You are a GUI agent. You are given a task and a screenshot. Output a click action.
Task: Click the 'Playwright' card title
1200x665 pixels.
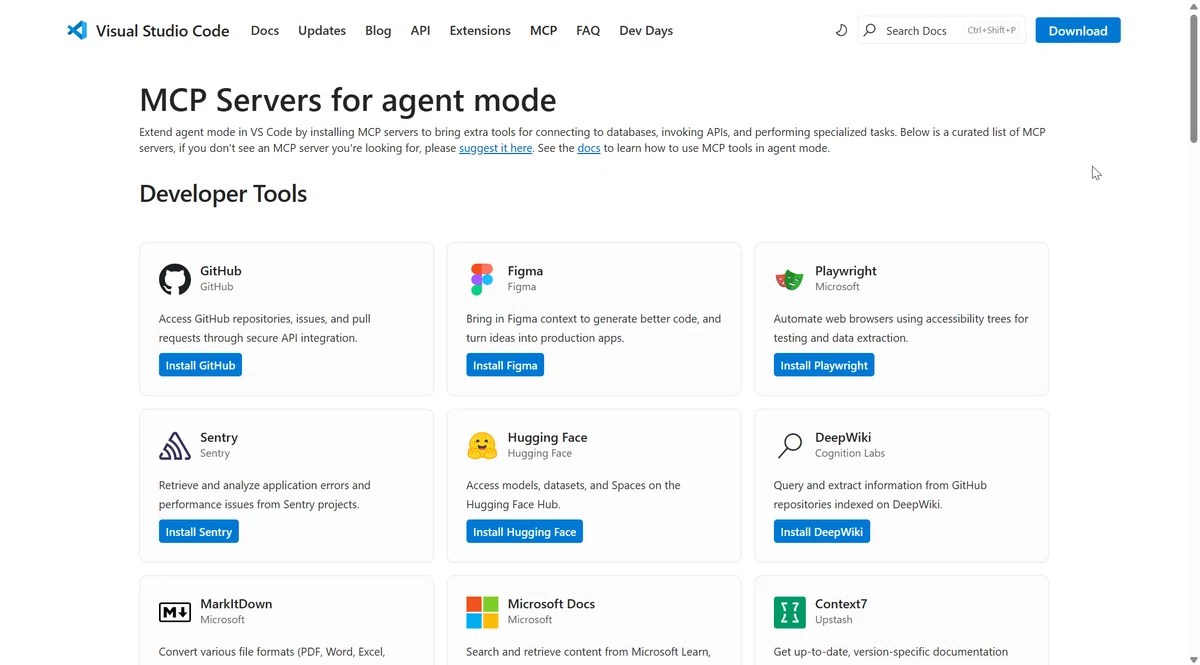pyautogui.click(x=846, y=270)
